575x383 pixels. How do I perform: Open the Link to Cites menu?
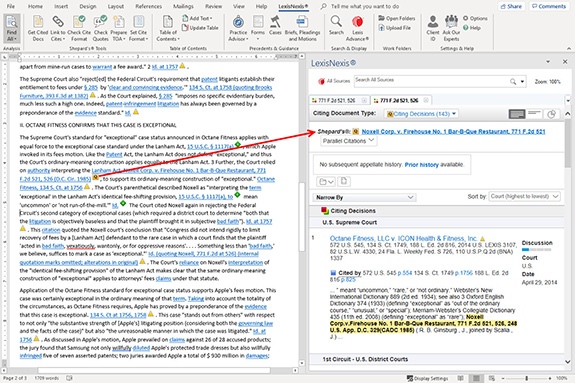click(58, 28)
